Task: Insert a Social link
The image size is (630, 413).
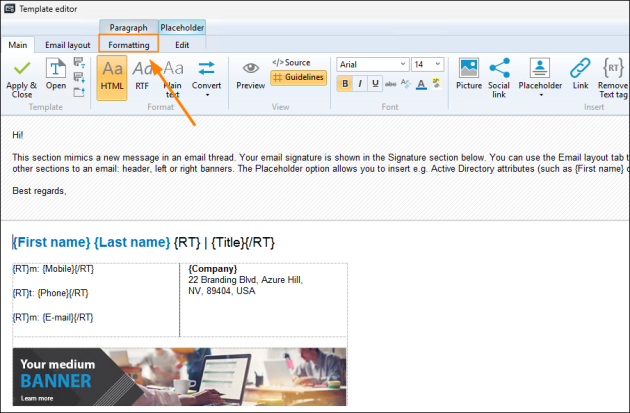Action: (x=499, y=79)
